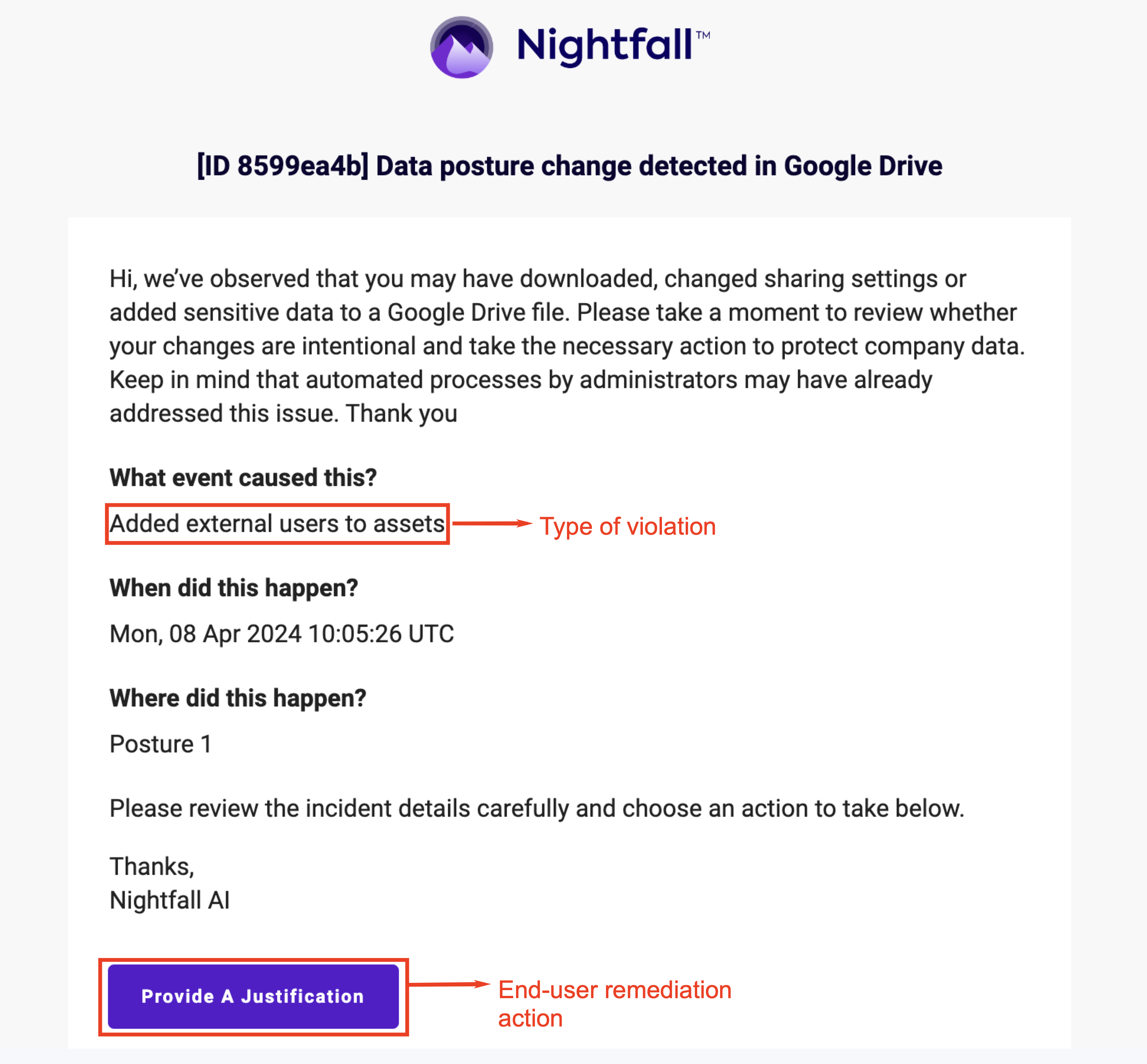Click the 'addressed this issue. Thank you' line
Image resolution: width=1147 pixels, height=1064 pixels.
pyautogui.click(x=283, y=413)
